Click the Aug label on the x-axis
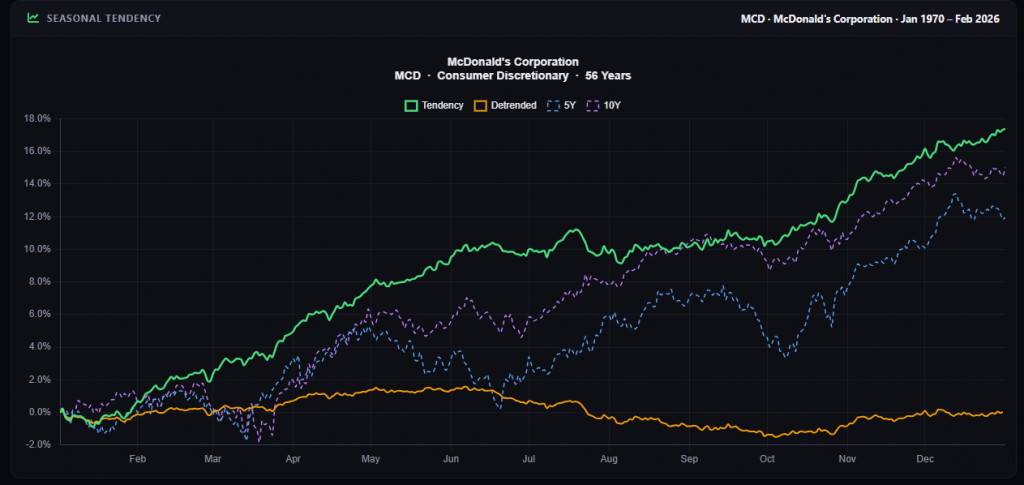 click(x=608, y=458)
